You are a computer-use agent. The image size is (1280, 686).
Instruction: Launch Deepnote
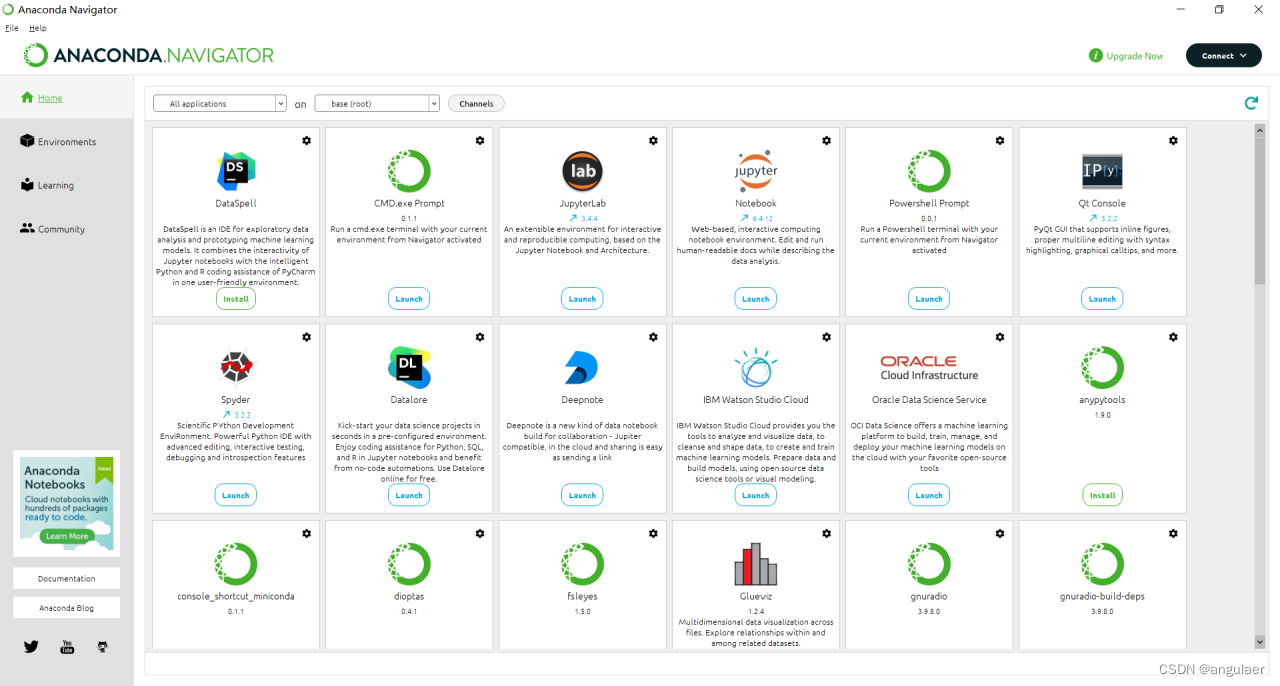(582, 494)
